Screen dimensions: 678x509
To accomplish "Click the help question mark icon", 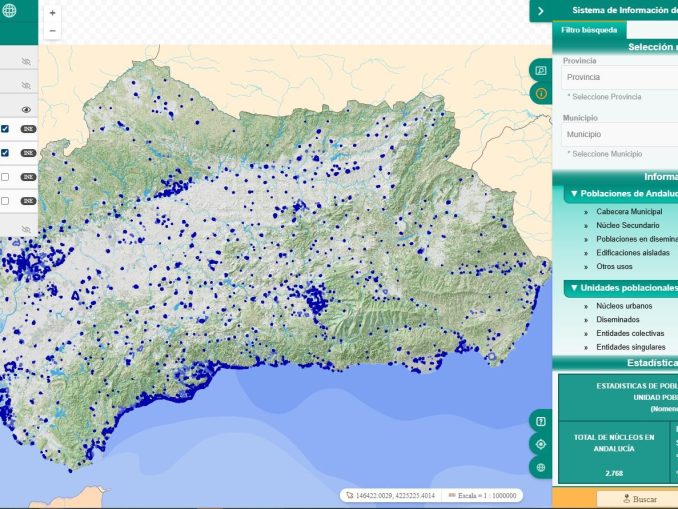I will coord(541,421).
